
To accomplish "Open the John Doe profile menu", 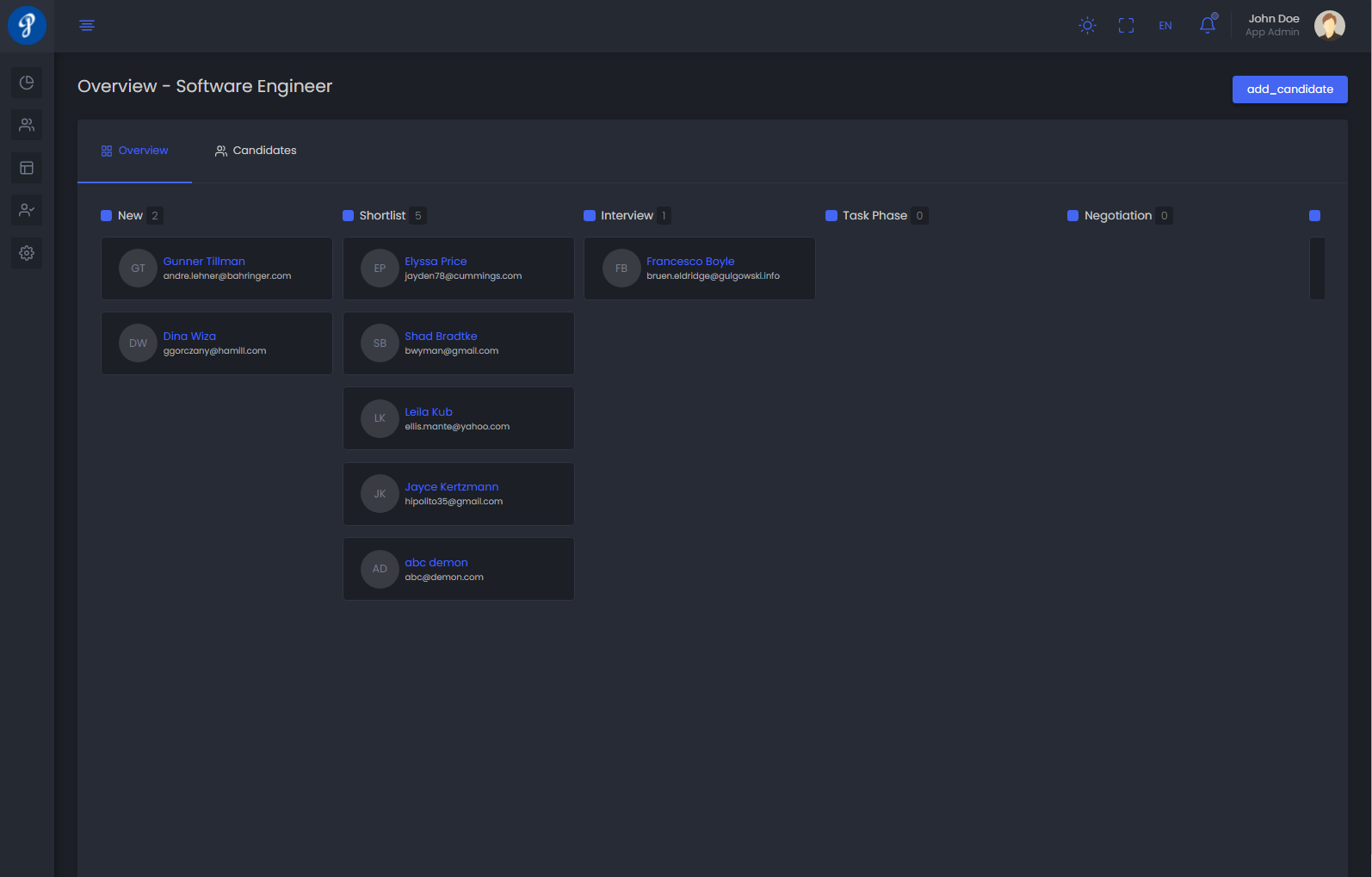I will 1295,25.
